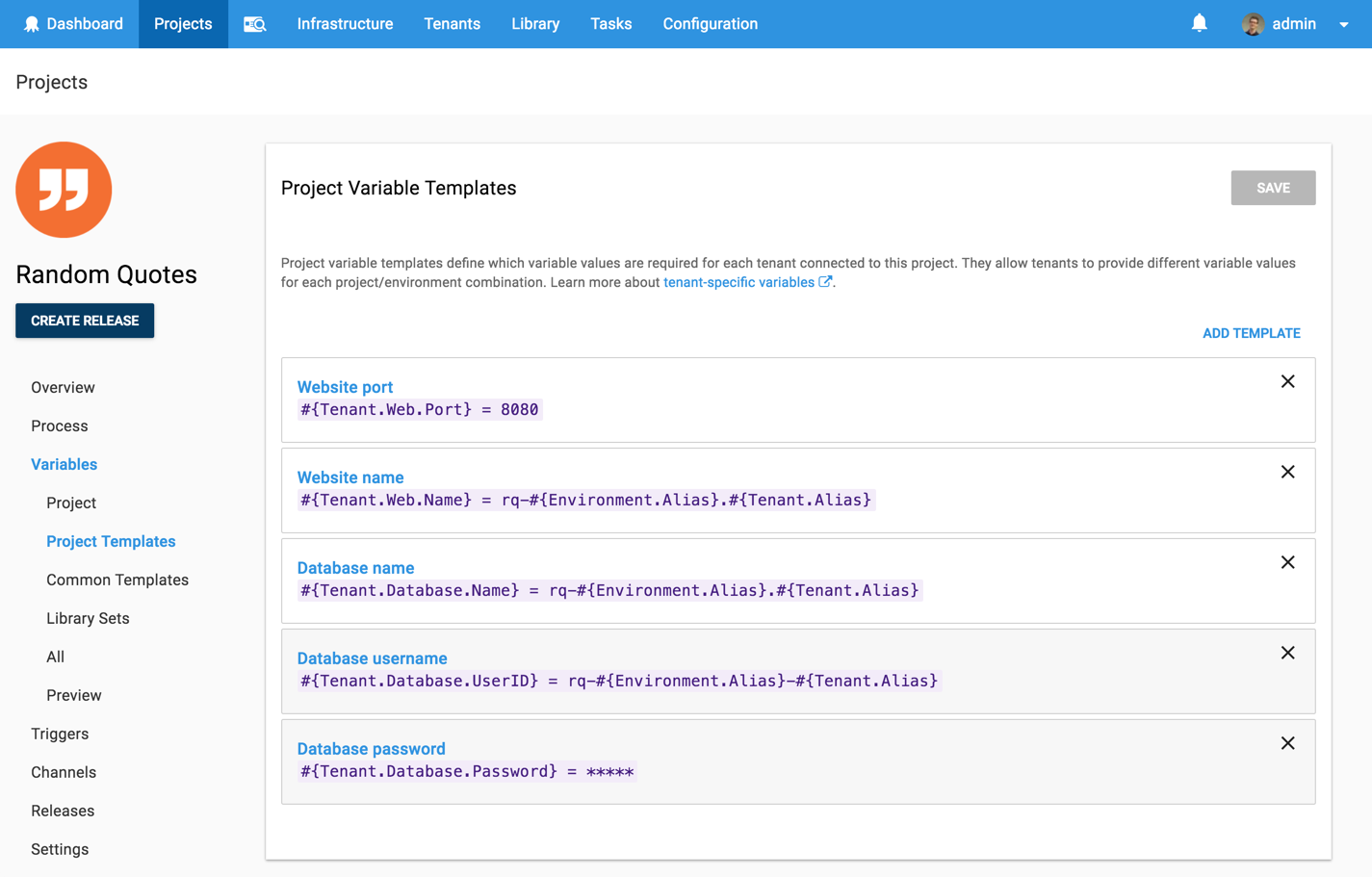Click the Random Quotes project logo
Screen dimensions: 1372x877
tap(64, 189)
